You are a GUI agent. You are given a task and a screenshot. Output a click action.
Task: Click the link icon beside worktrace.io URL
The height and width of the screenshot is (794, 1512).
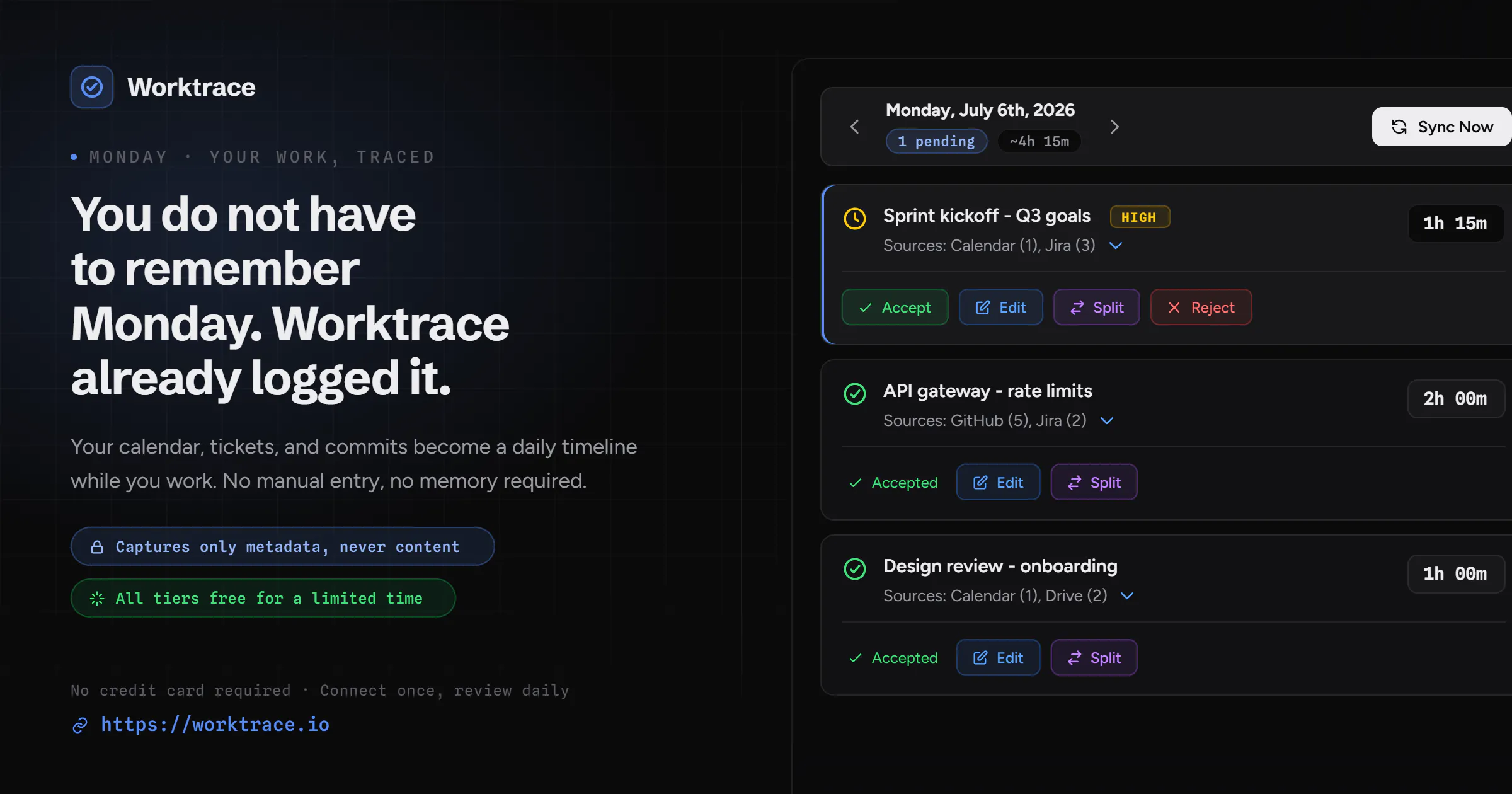[x=80, y=725]
